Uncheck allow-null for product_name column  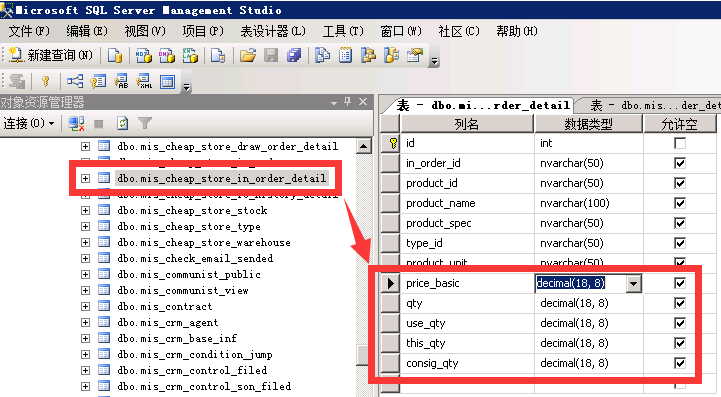coord(680,203)
